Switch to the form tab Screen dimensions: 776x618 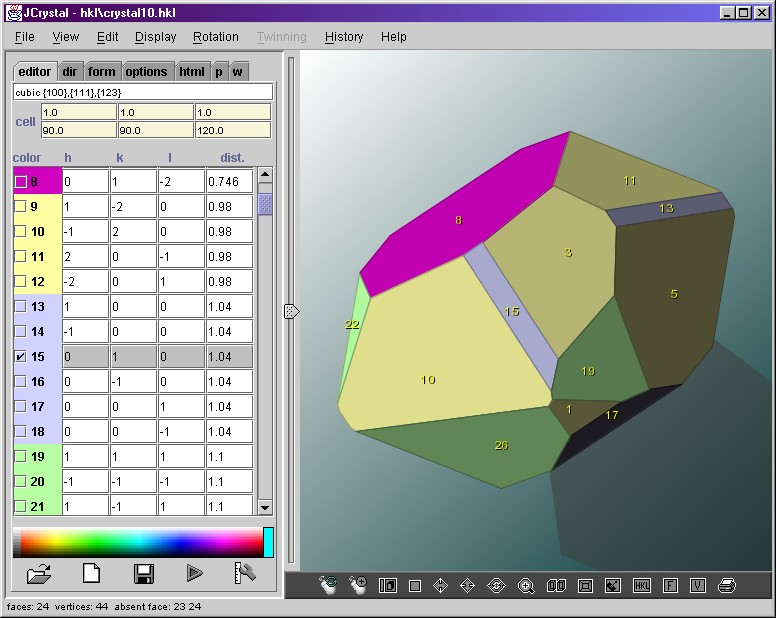pos(101,72)
